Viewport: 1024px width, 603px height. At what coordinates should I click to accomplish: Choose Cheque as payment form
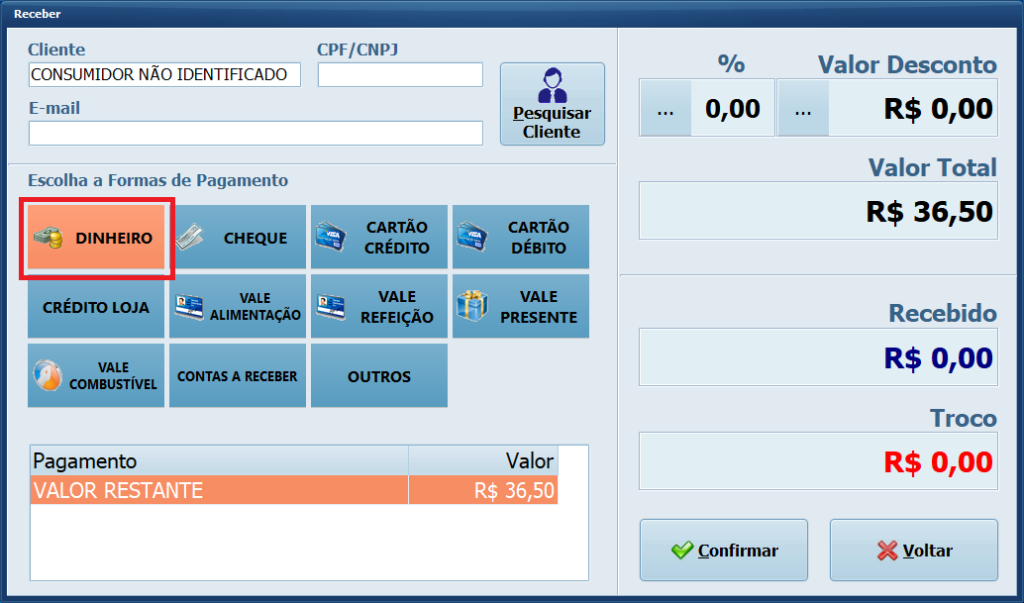point(238,238)
